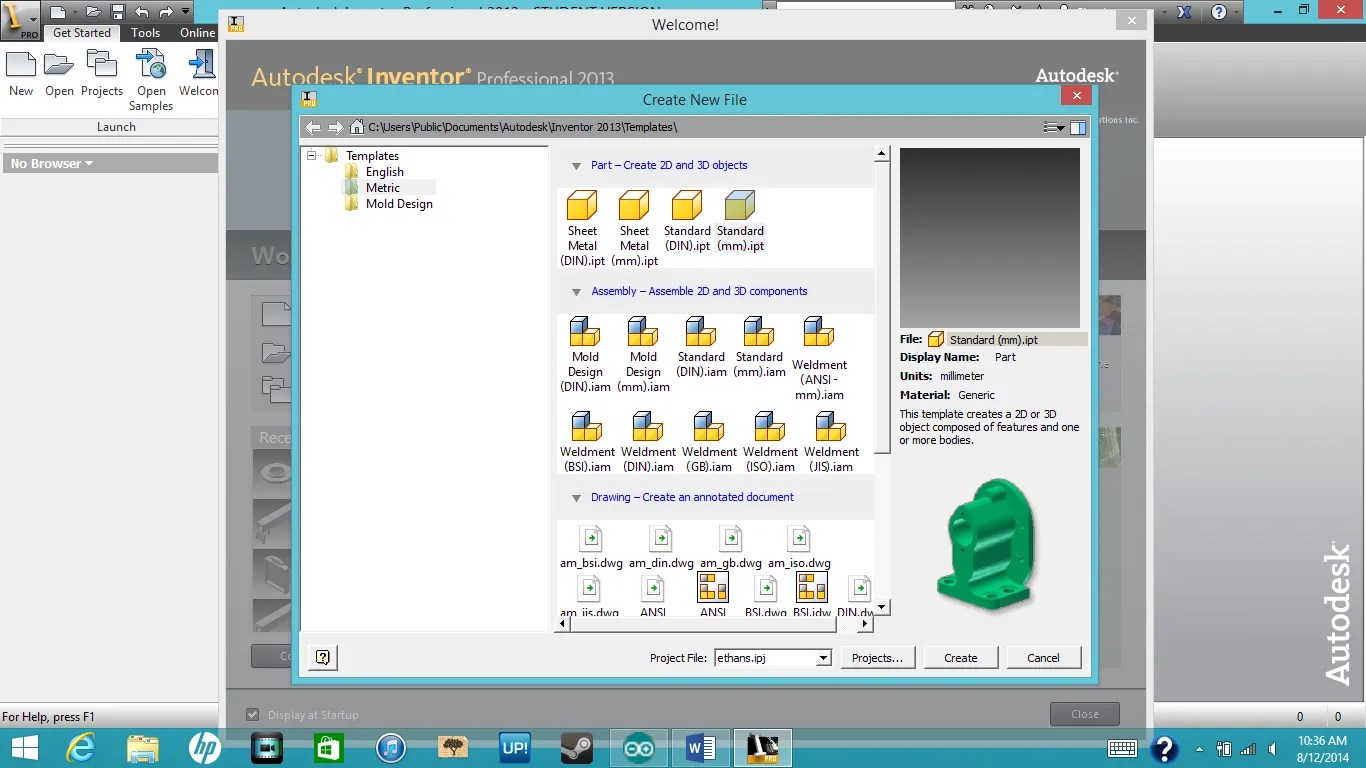This screenshot has width=1366, height=768.
Task: Expand the quick access toolbar customize arrow
Action: tap(185, 12)
